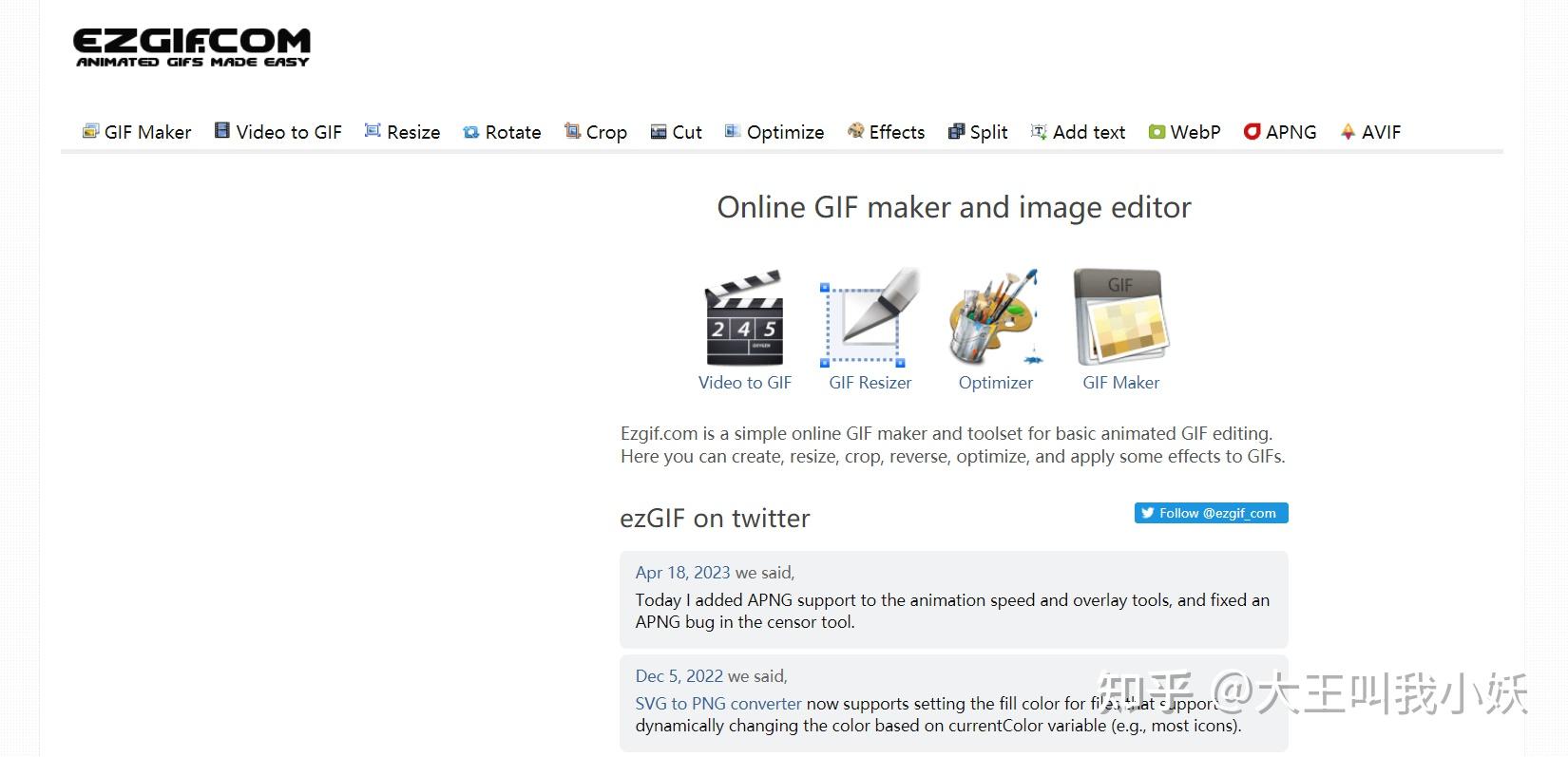The width and height of the screenshot is (1568, 757).
Task: Select Rotate in the top menu
Action: tap(502, 132)
